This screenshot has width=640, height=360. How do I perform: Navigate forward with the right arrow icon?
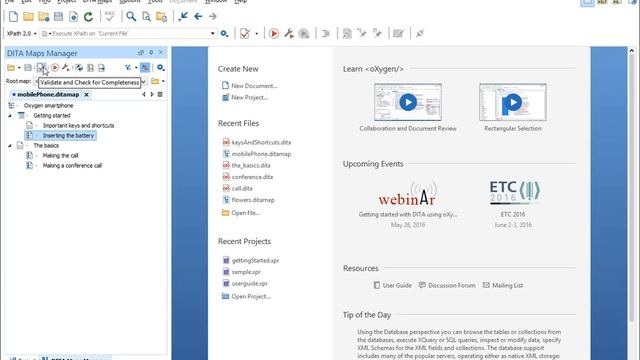[x=213, y=16]
